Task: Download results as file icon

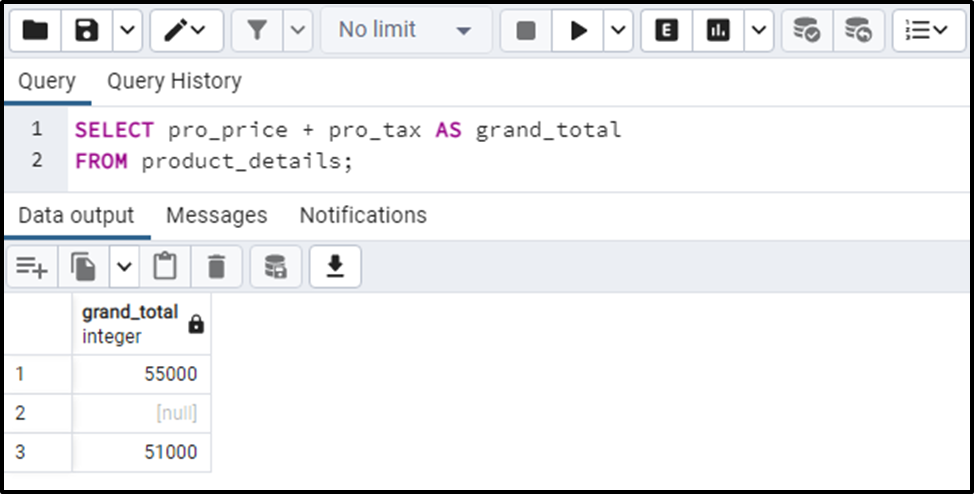Action: pyautogui.click(x=335, y=267)
